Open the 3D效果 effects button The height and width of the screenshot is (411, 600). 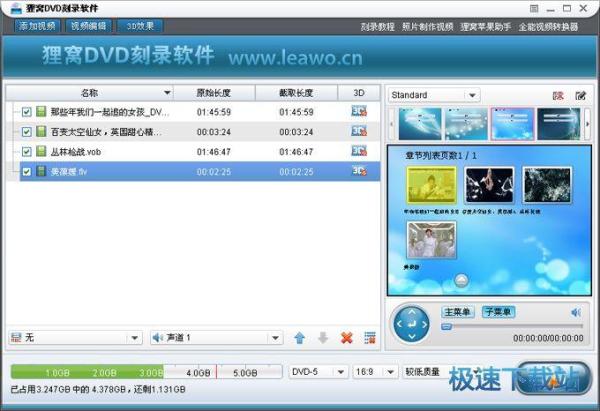140,26
